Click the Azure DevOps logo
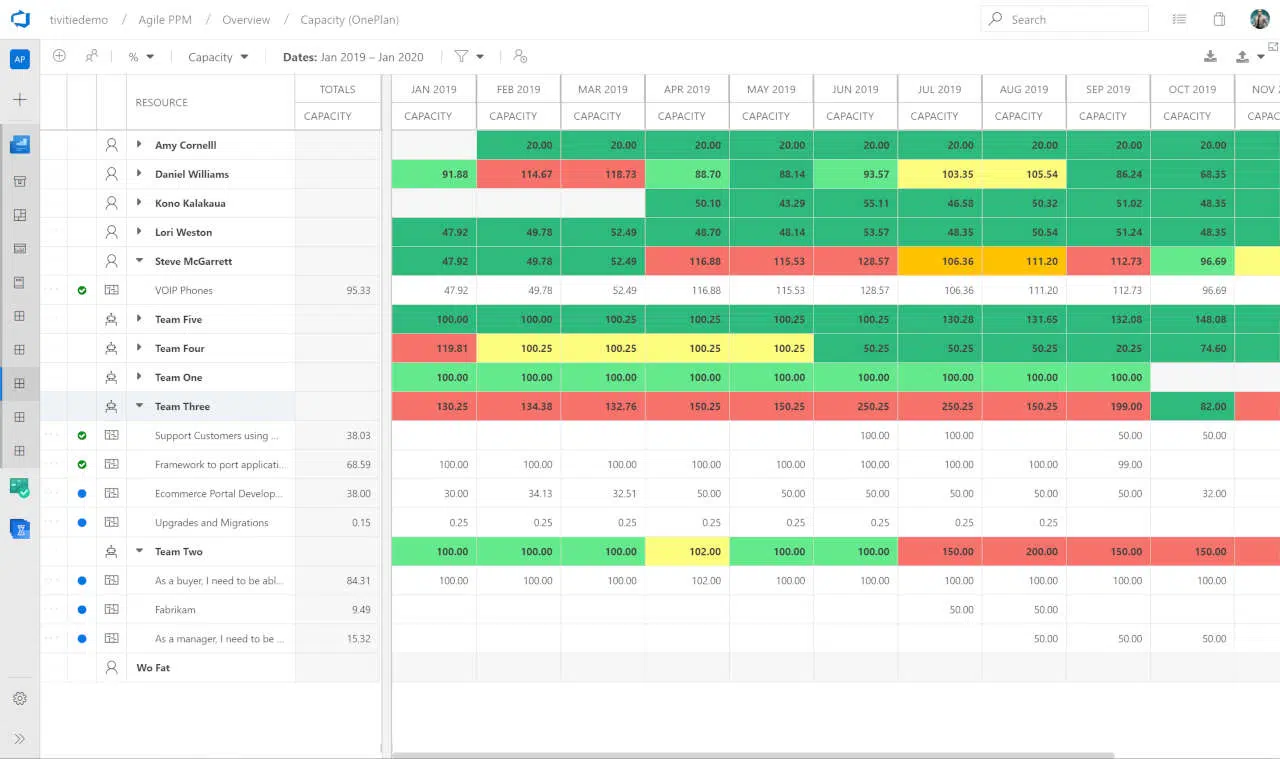 (20, 20)
